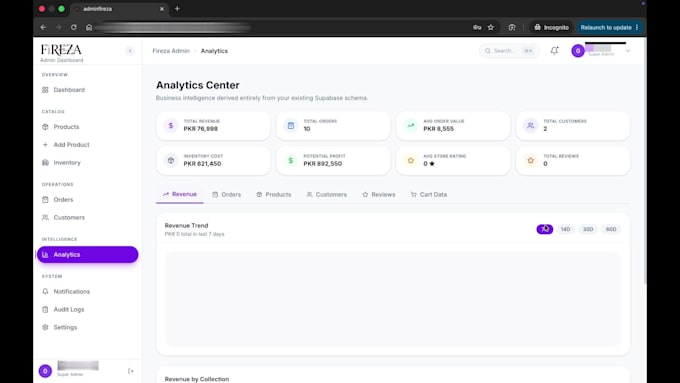Click the Dashboard grid icon
Viewport: 680px width, 383px height.
pos(45,90)
